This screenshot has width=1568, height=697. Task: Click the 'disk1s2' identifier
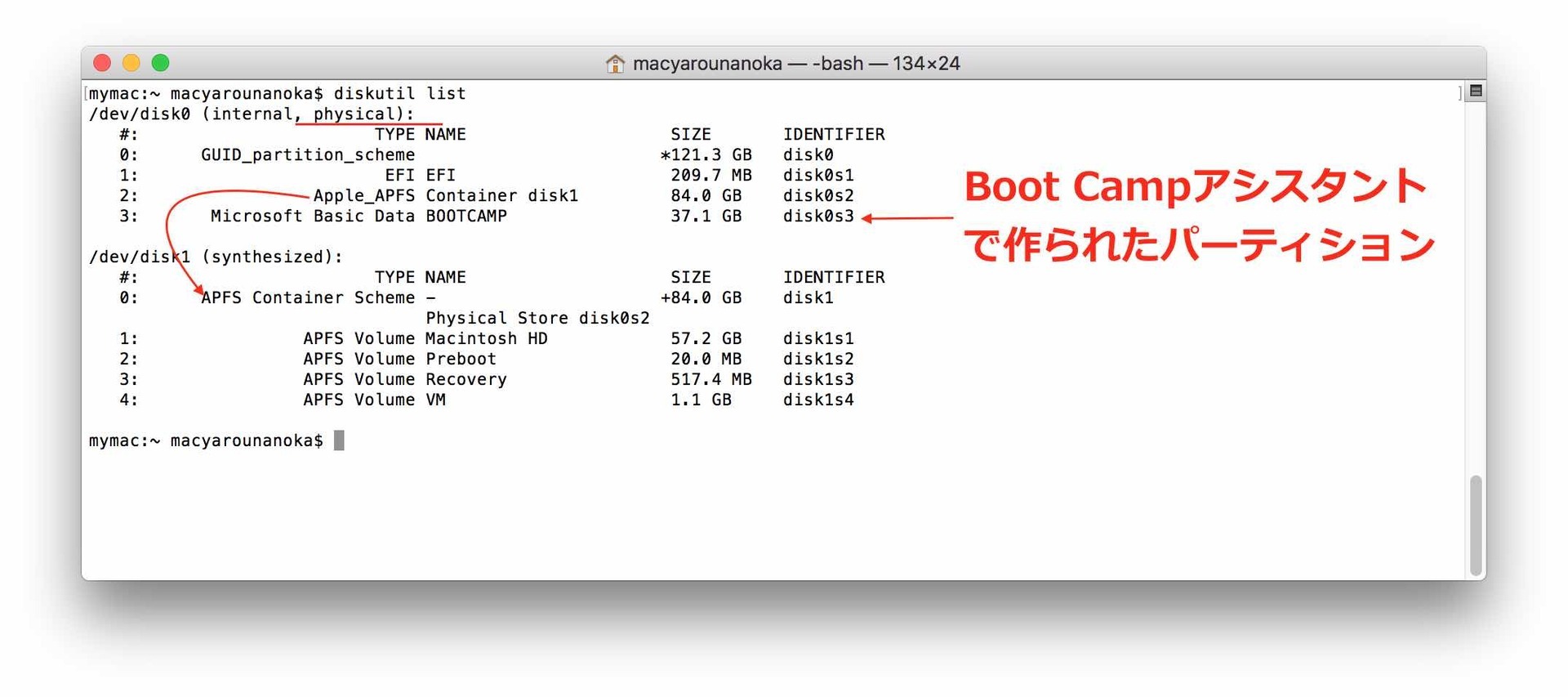click(818, 359)
